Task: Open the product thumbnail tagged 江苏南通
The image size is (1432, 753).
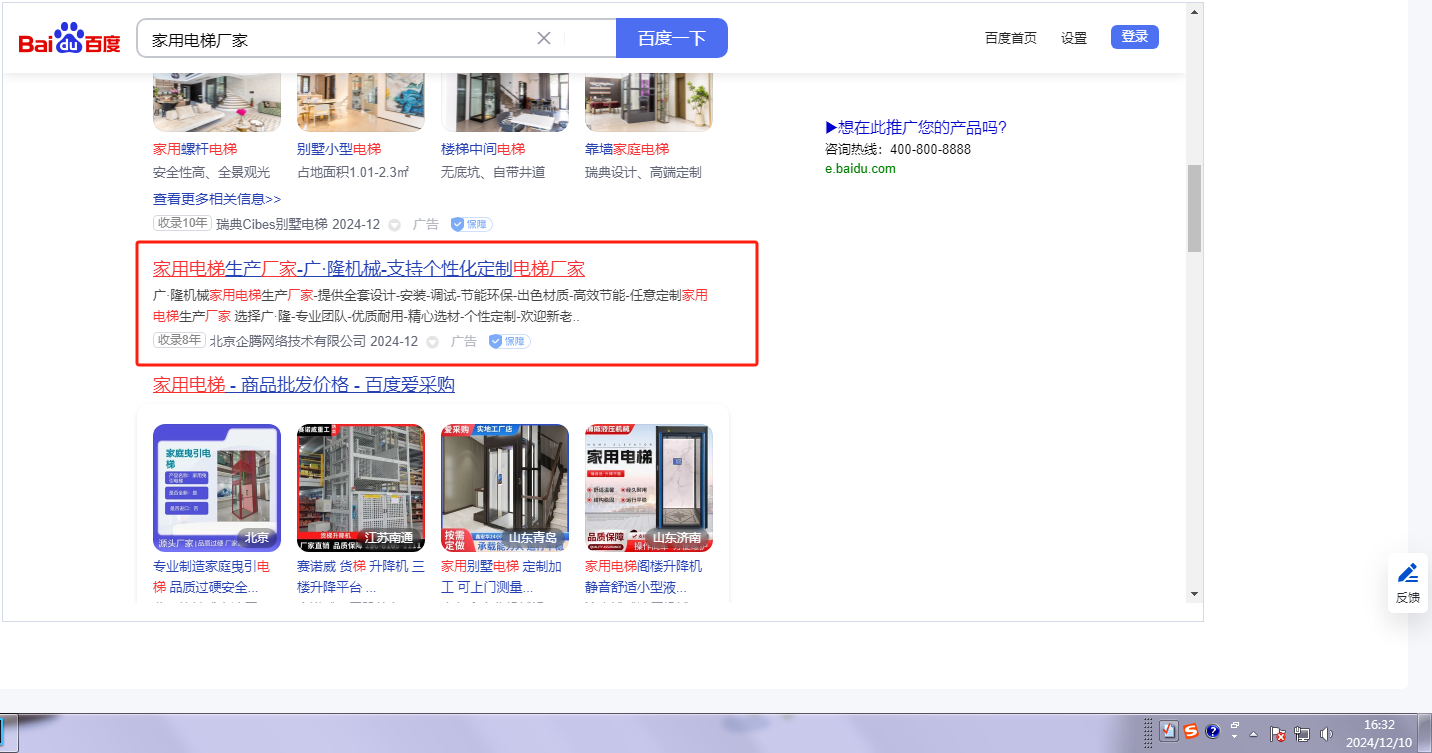Action: 361,488
